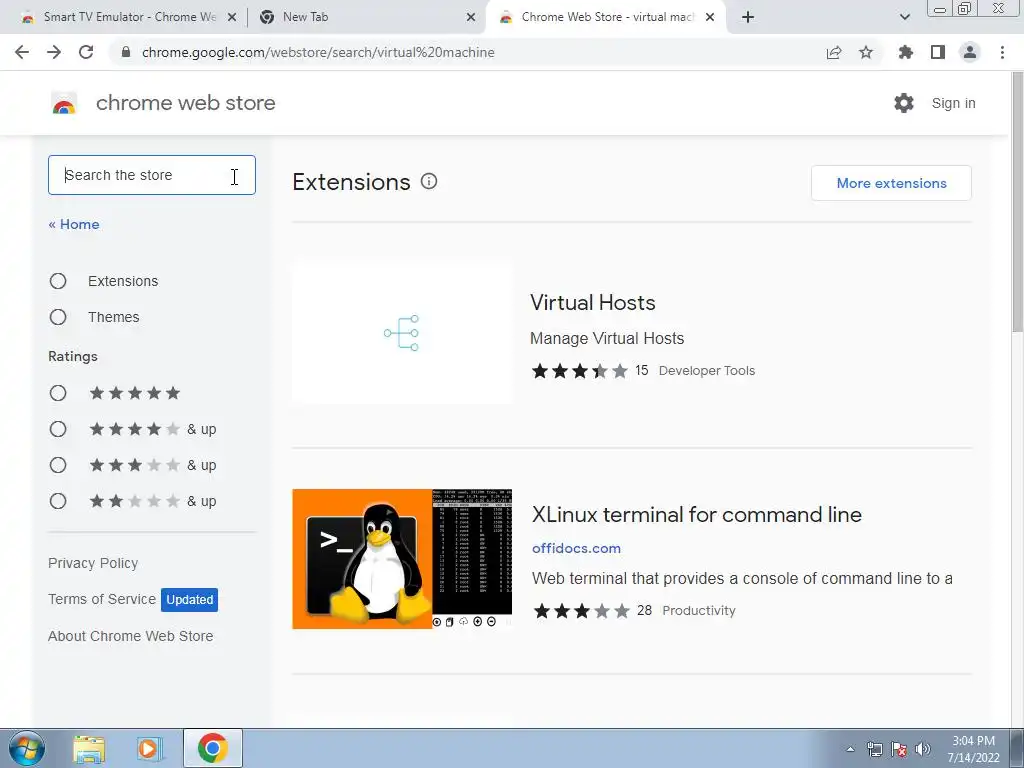This screenshot has height=768, width=1024.
Task: Filter by four stars & up
Action: click(58, 429)
